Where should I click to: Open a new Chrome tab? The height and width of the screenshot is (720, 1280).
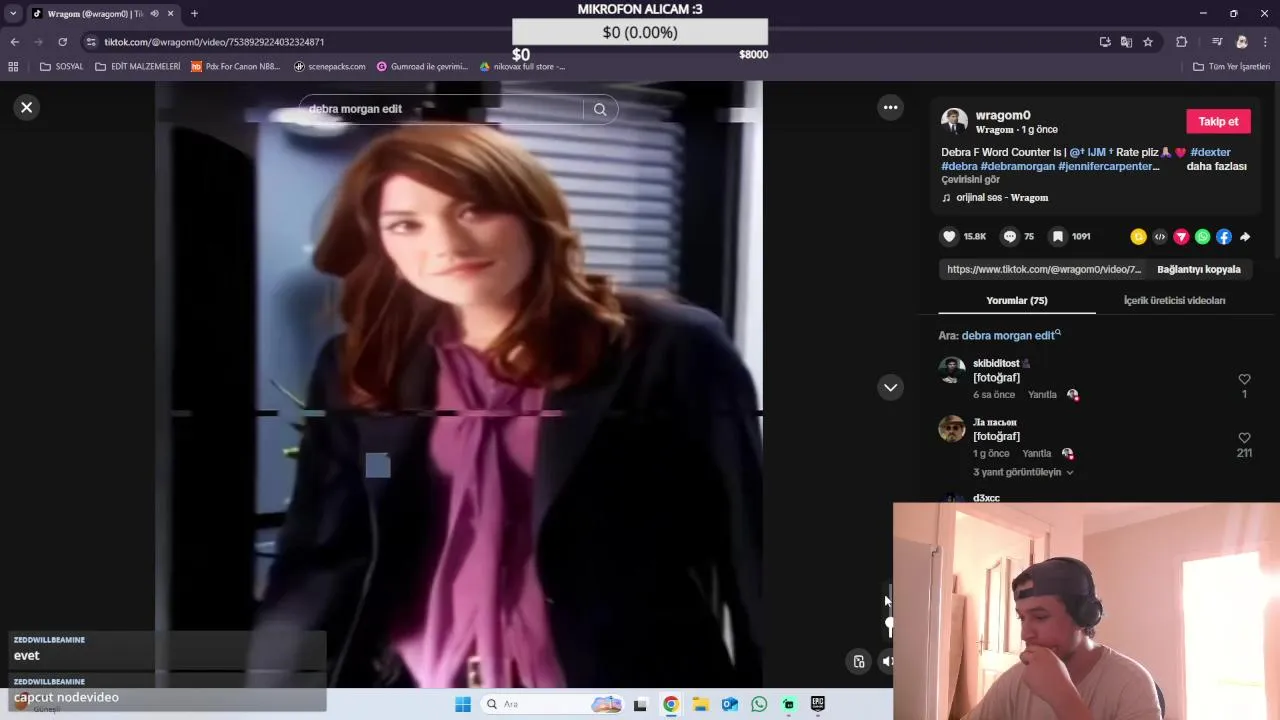click(194, 14)
